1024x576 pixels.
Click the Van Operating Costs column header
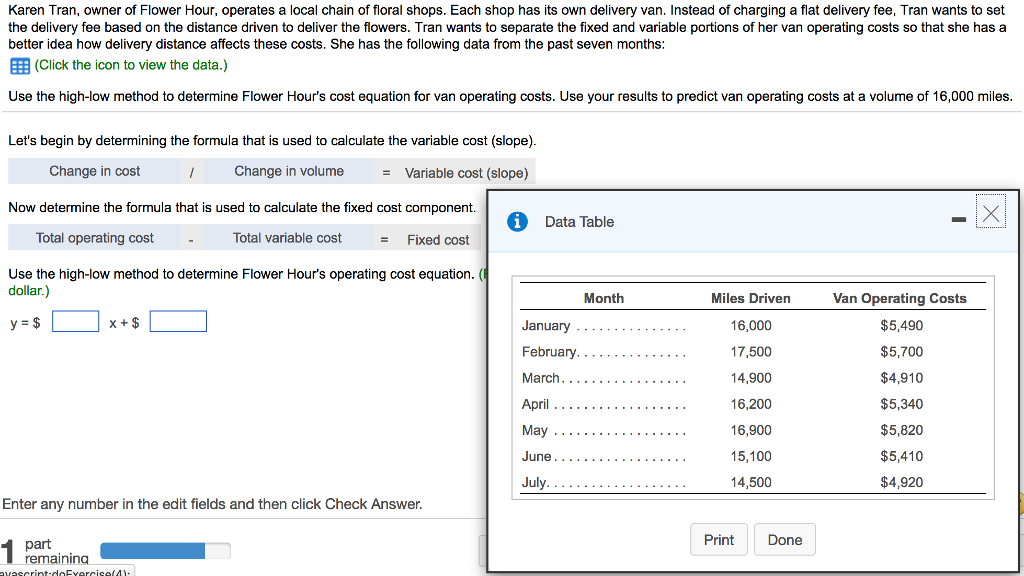click(899, 298)
